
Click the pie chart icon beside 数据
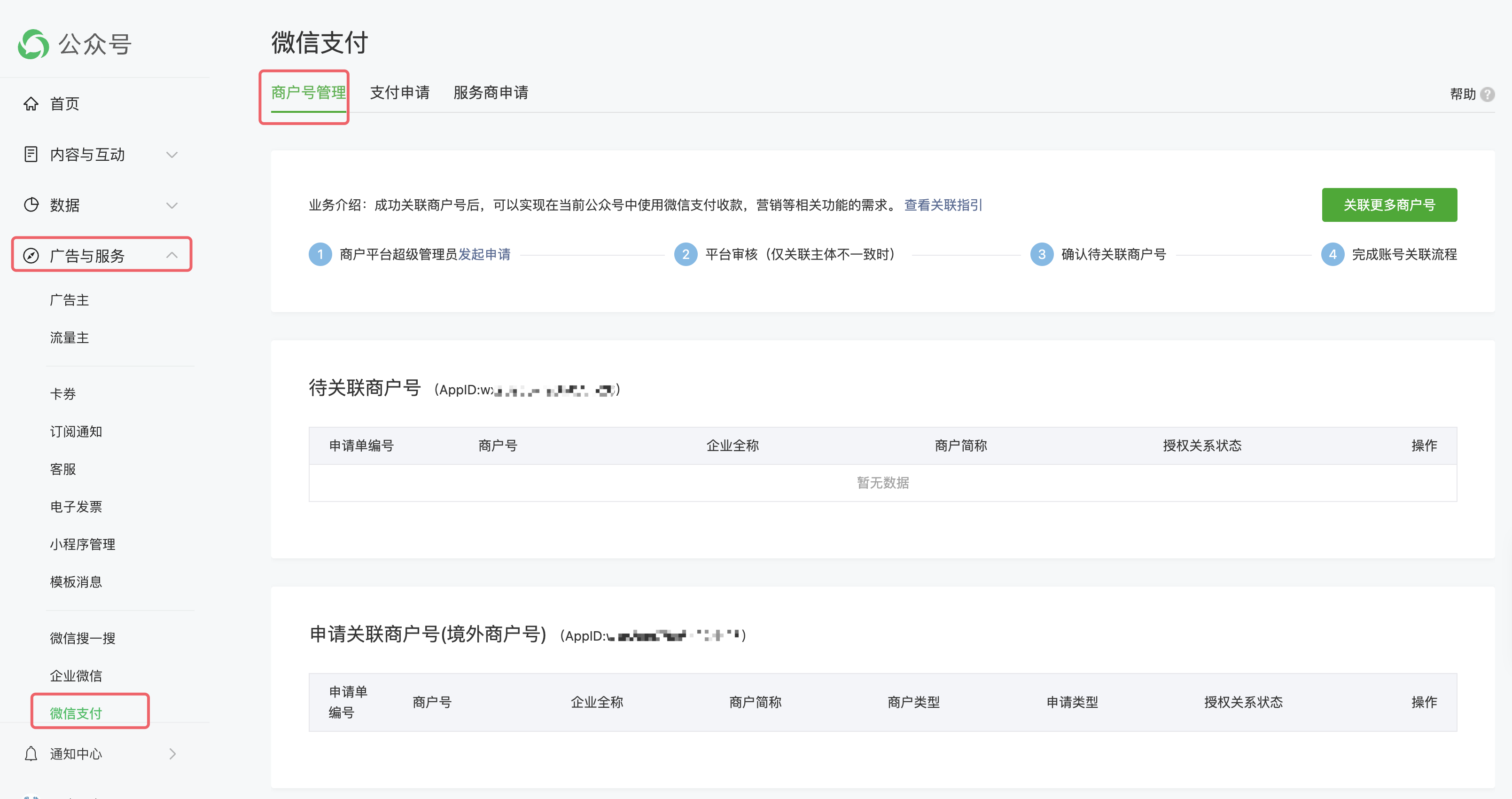[31, 205]
